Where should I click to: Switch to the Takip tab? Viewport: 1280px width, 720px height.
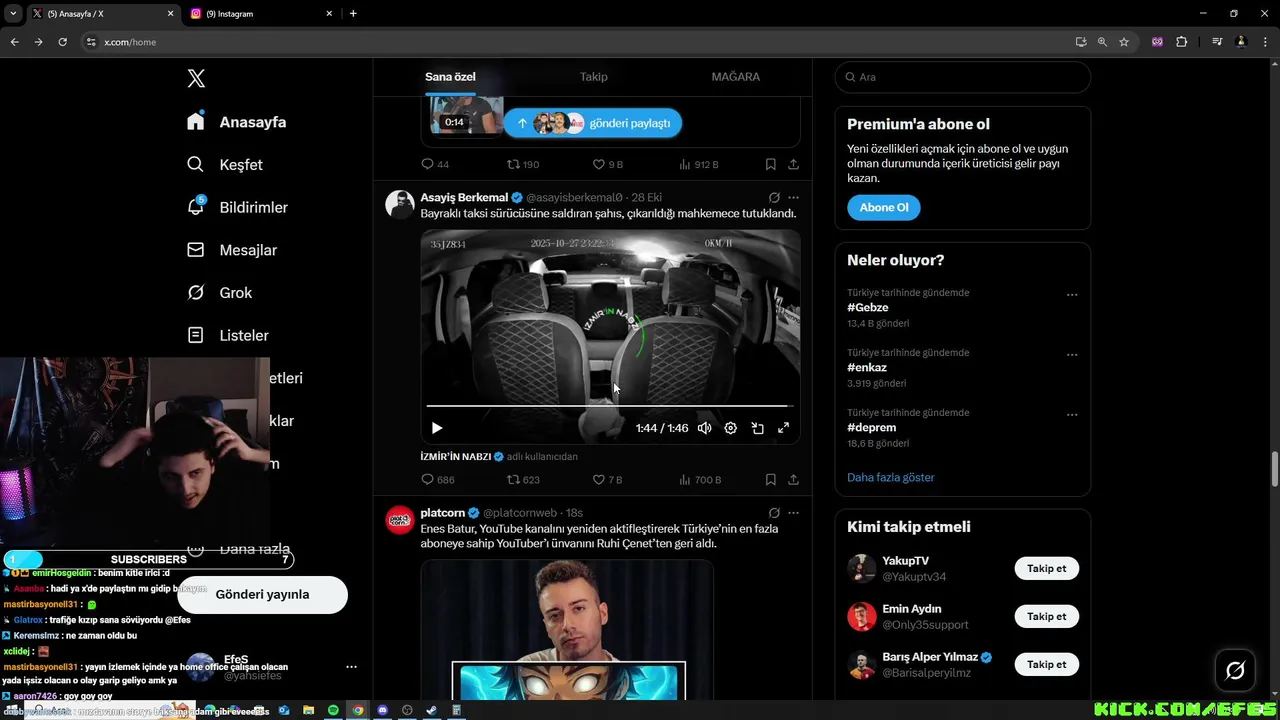point(594,77)
